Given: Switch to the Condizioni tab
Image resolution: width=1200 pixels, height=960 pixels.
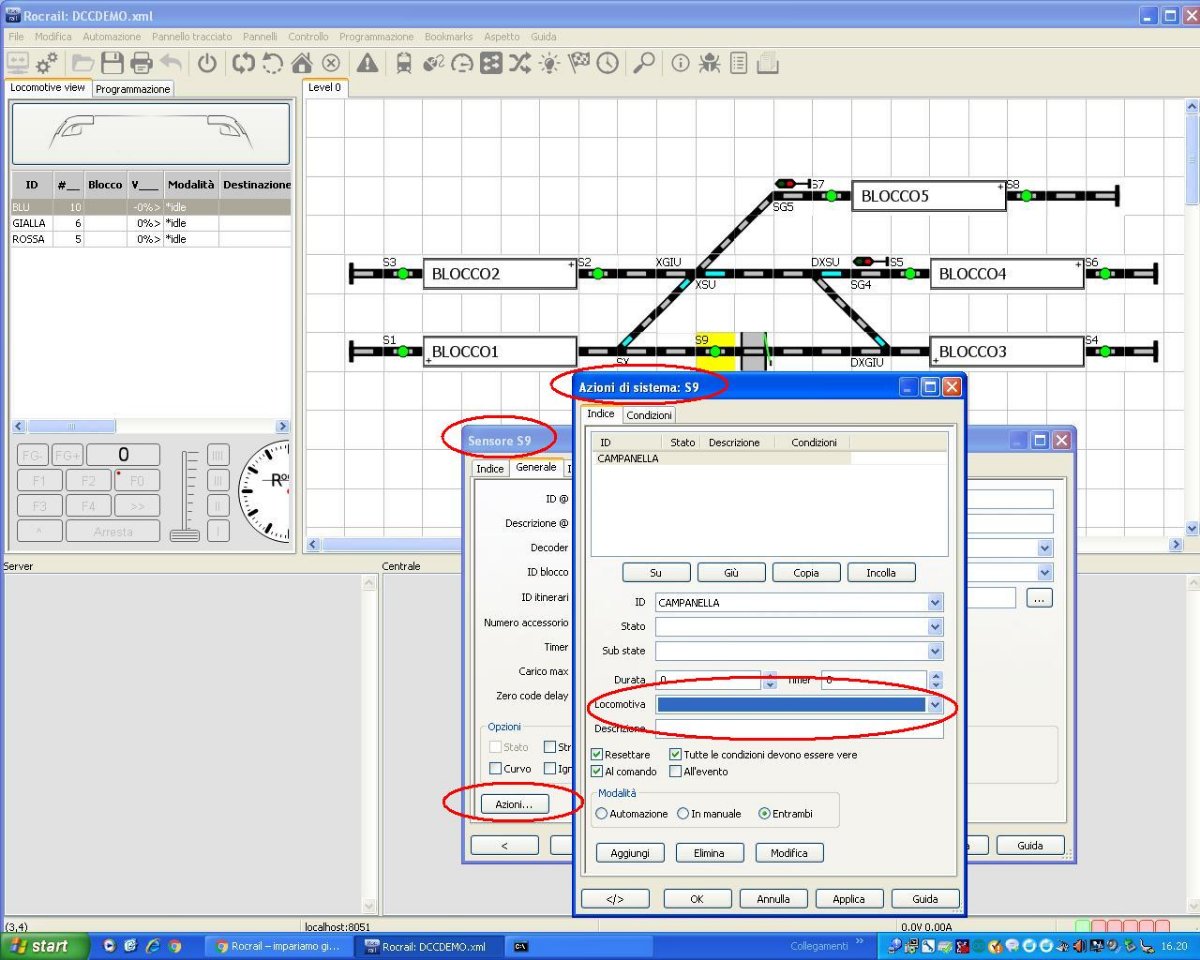Looking at the screenshot, I should click(x=649, y=415).
